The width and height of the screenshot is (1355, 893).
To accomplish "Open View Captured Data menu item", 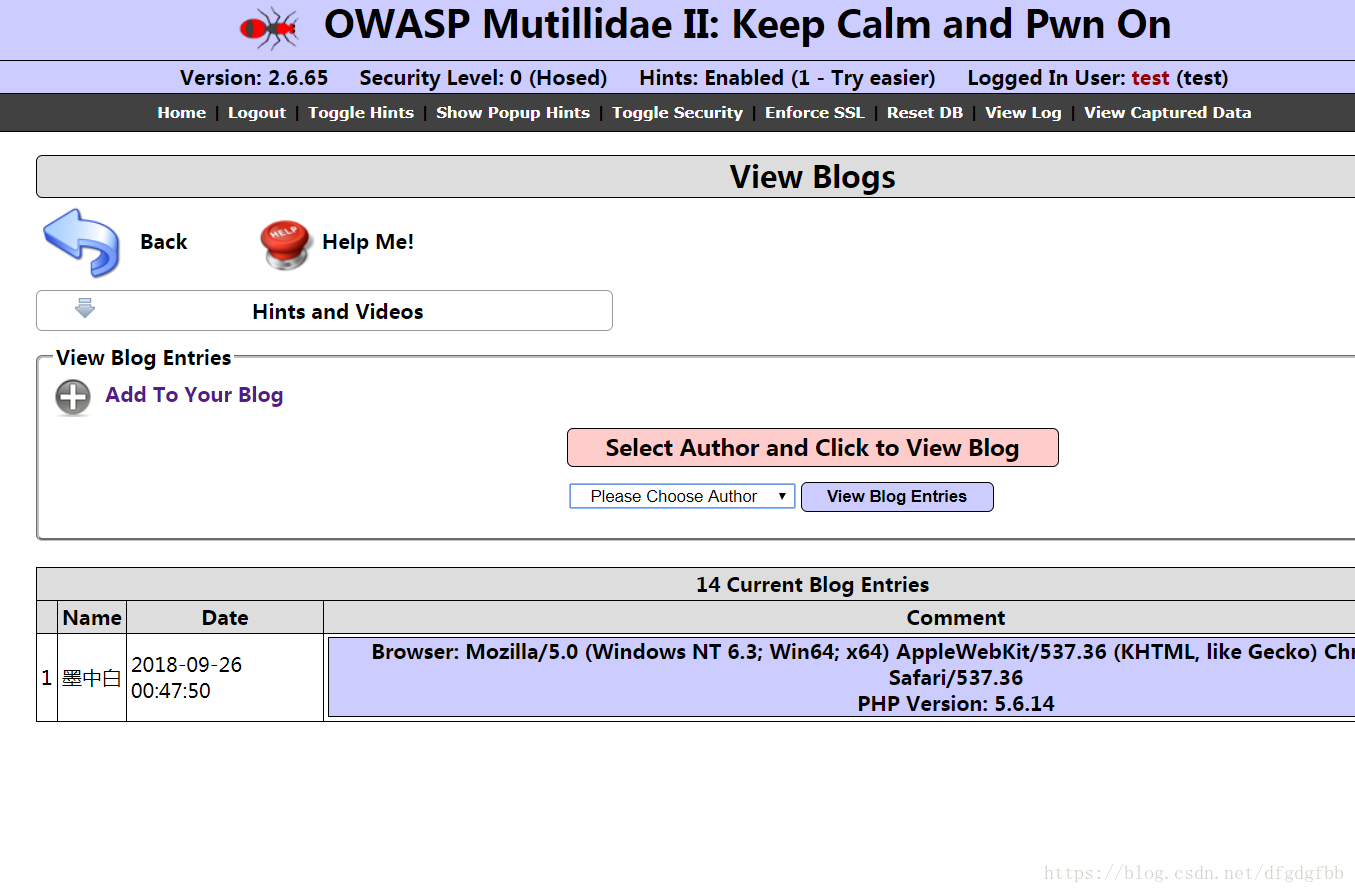I will point(1167,113).
